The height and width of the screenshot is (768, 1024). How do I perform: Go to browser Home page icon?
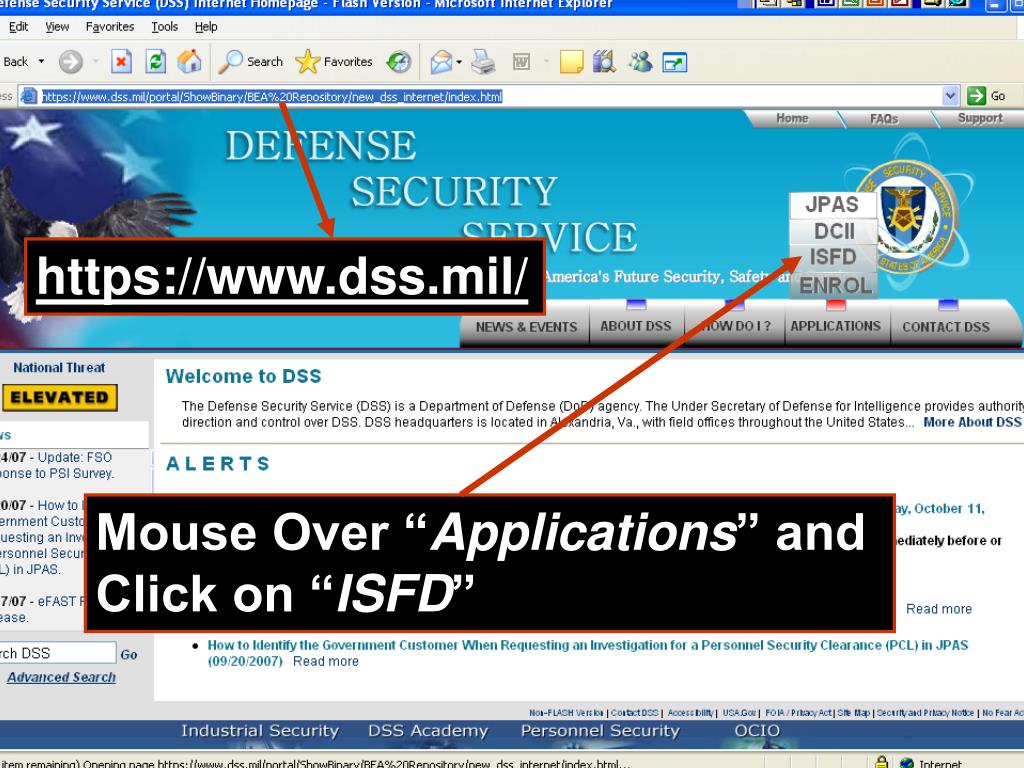(189, 62)
